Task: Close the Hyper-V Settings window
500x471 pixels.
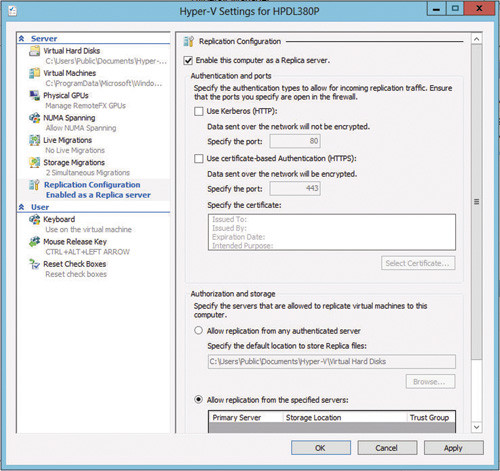Action: [x=479, y=9]
